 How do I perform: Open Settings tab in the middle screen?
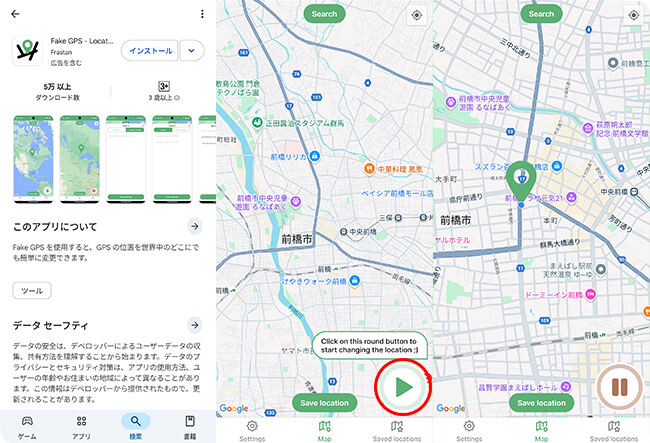click(252, 431)
